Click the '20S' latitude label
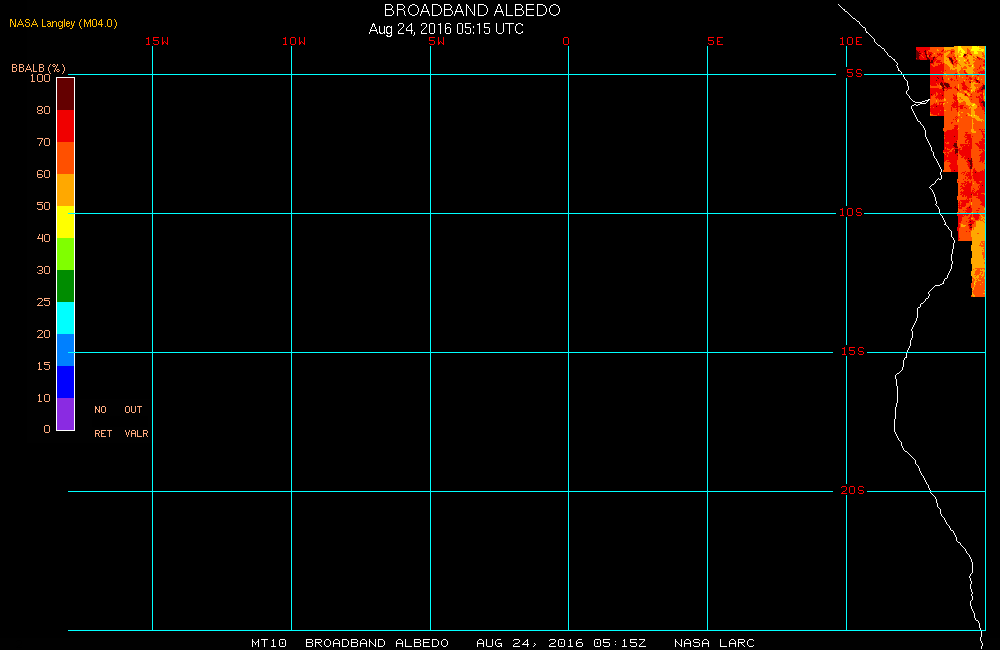The height and width of the screenshot is (650, 1000). point(853,491)
